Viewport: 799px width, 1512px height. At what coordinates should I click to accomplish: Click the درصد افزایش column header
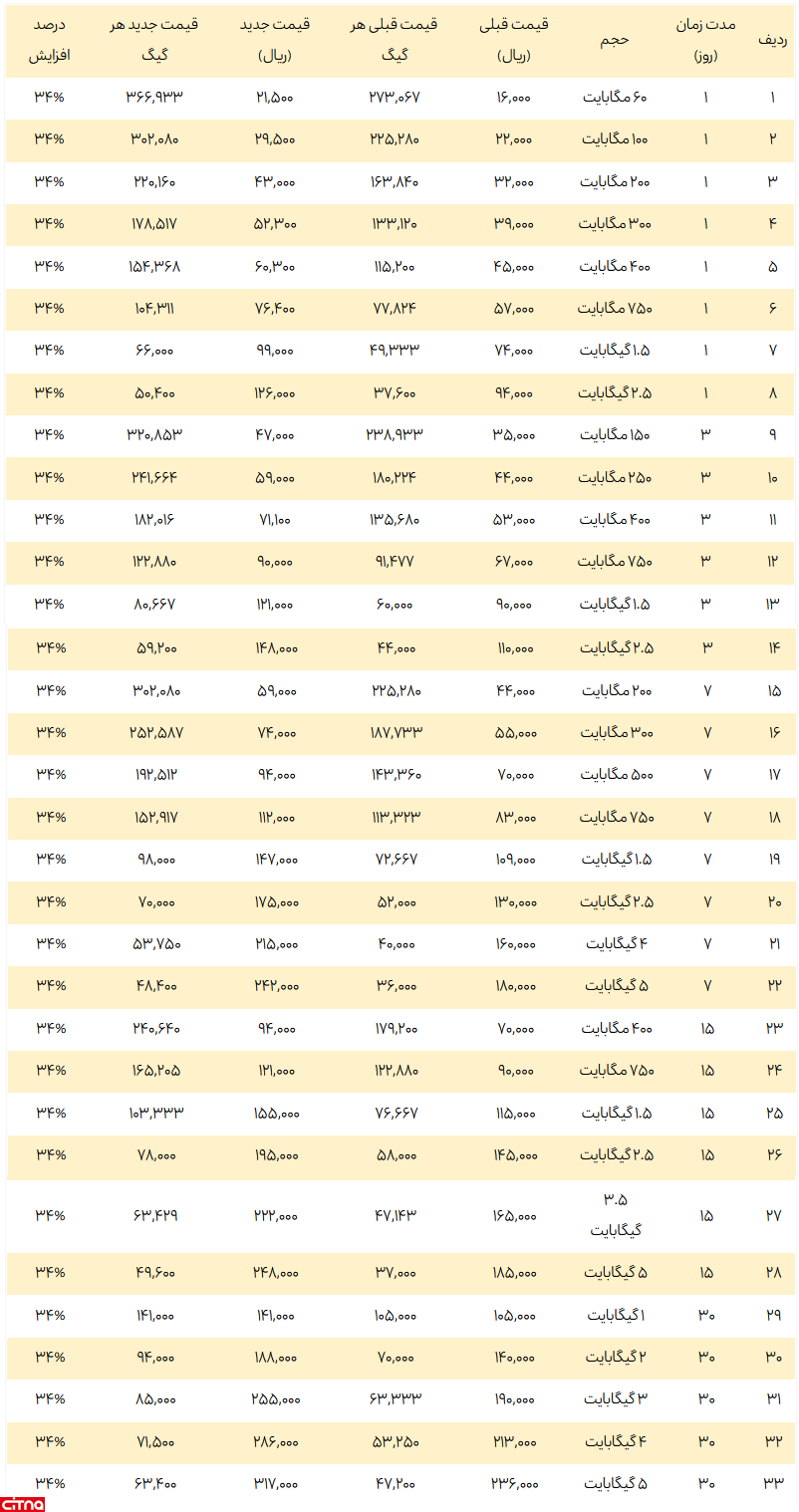tap(50, 40)
